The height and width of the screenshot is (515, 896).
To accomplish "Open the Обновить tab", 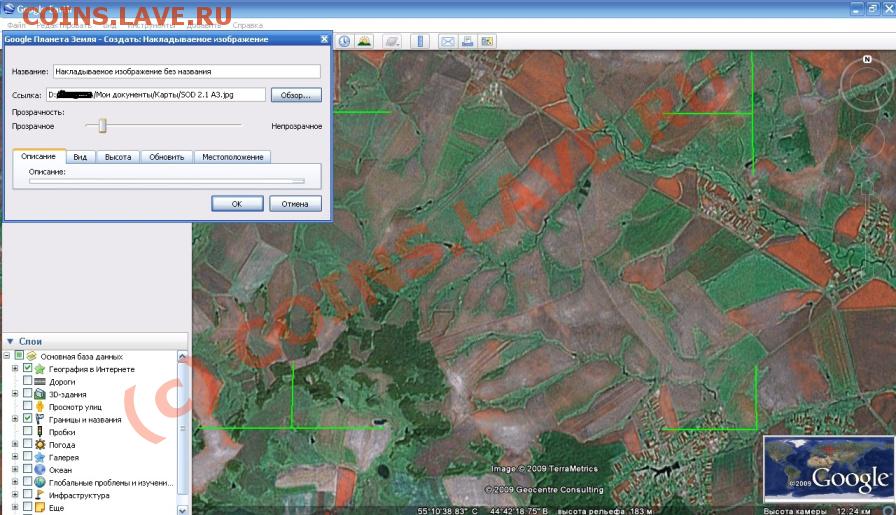I will (x=167, y=157).
